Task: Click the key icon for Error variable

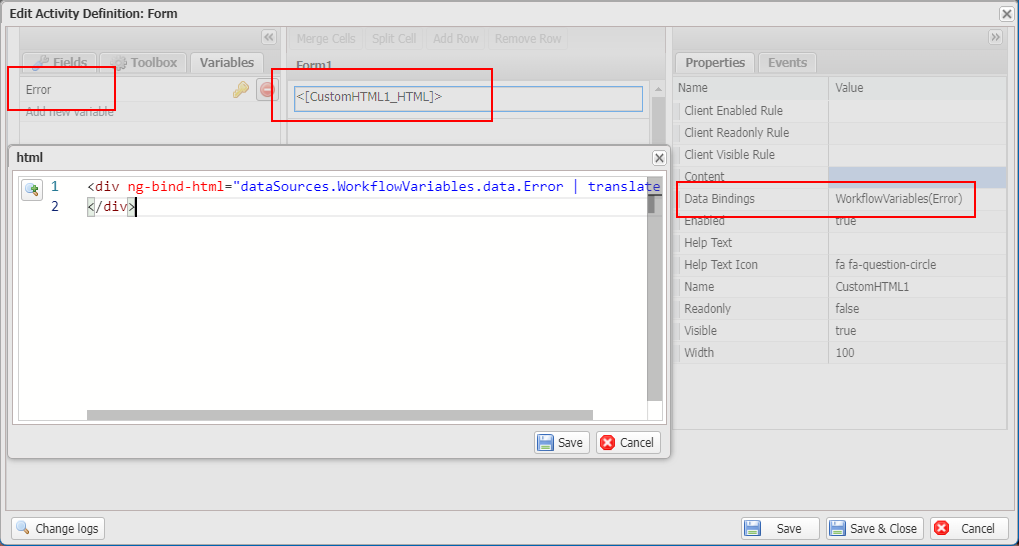Action: point(241,90)
